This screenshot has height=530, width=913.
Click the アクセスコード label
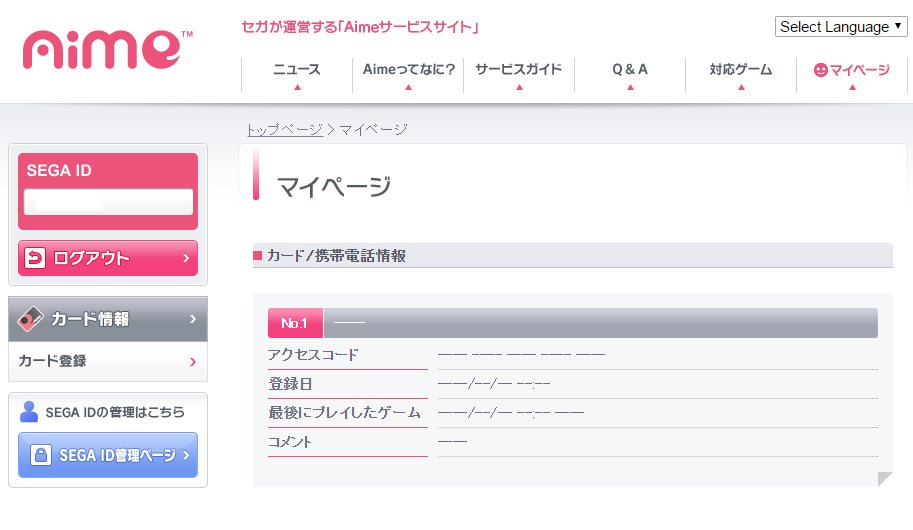click(x=313, y=355)
